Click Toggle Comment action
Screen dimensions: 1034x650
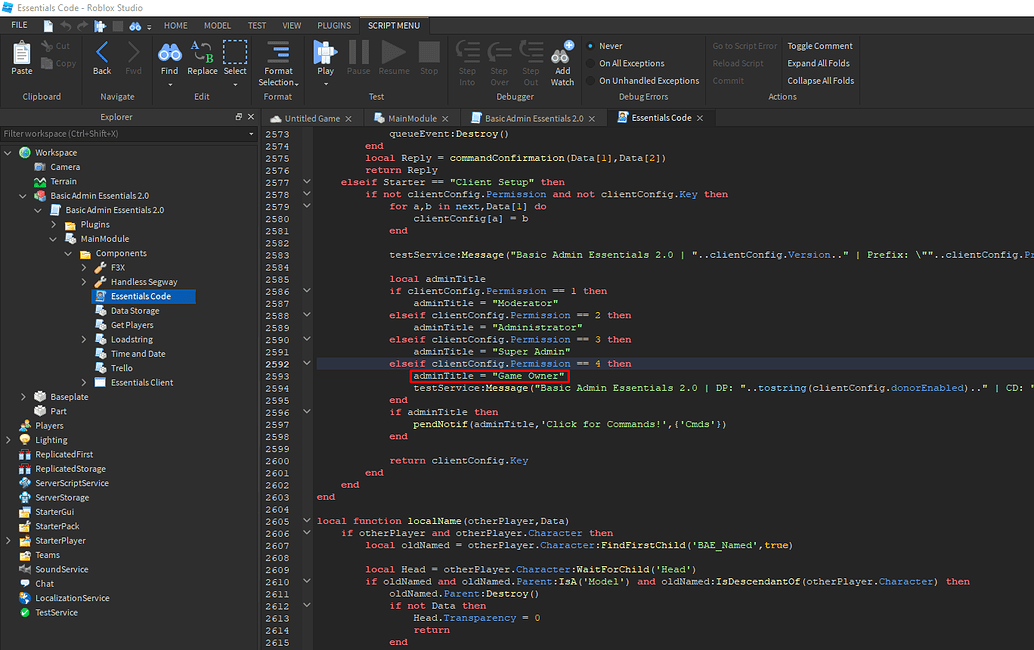[820, 46]
